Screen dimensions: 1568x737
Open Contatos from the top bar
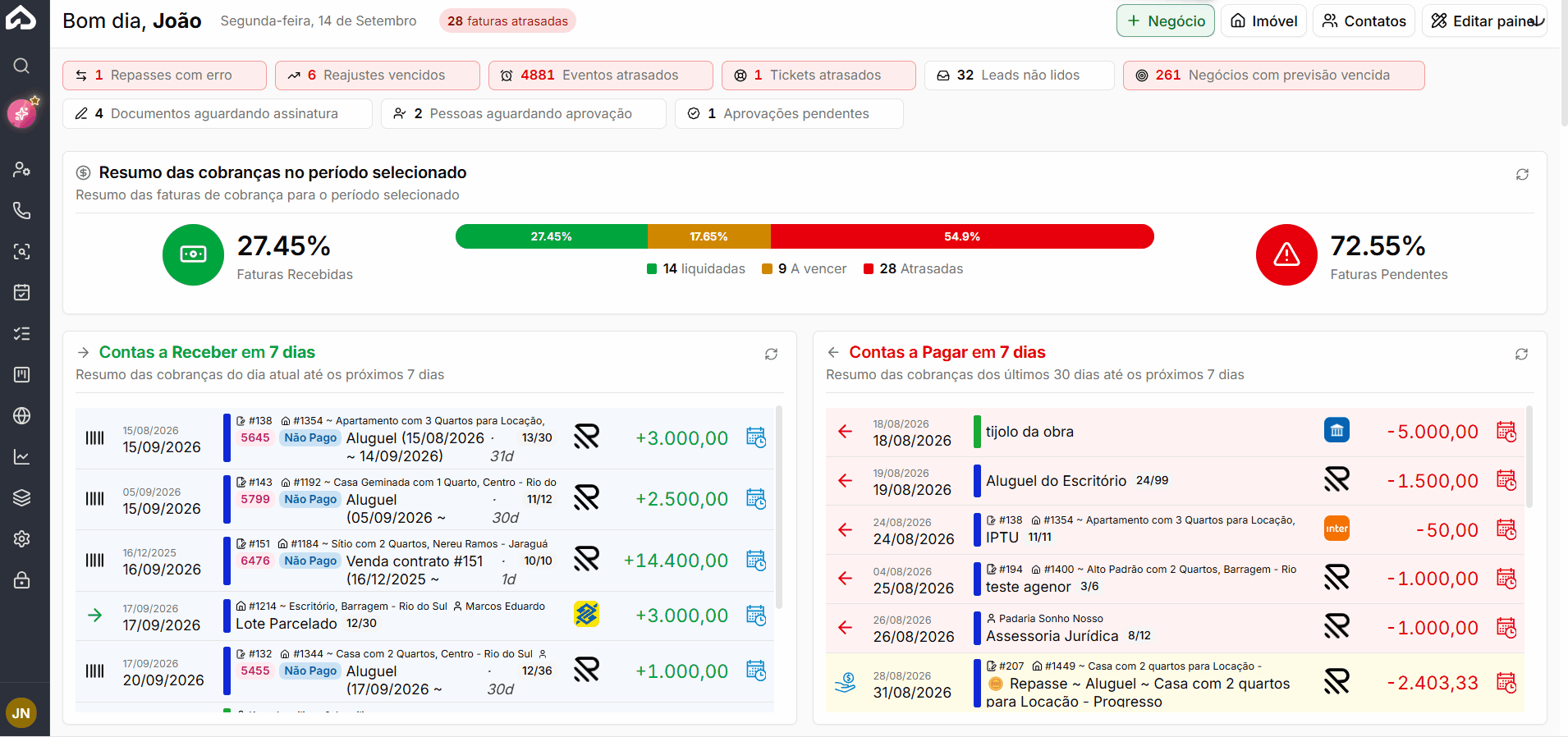[x=1364, y=21]
